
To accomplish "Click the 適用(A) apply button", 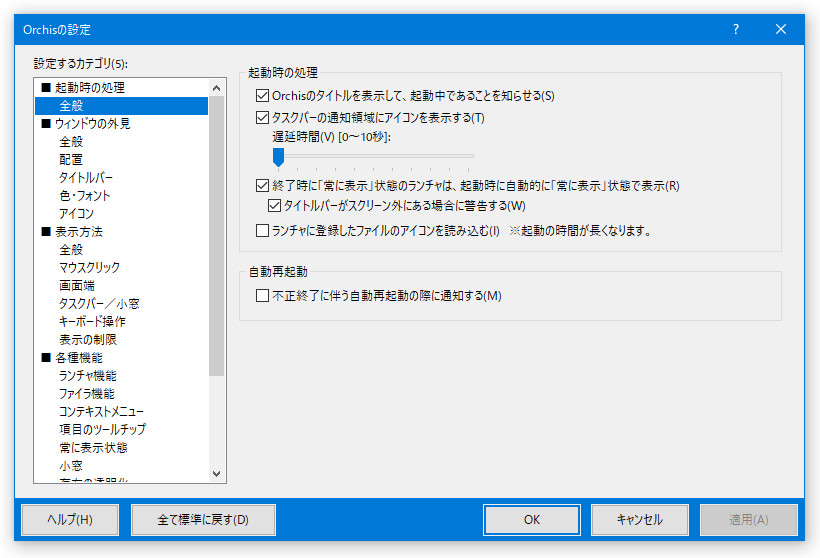I will point(749,520).
